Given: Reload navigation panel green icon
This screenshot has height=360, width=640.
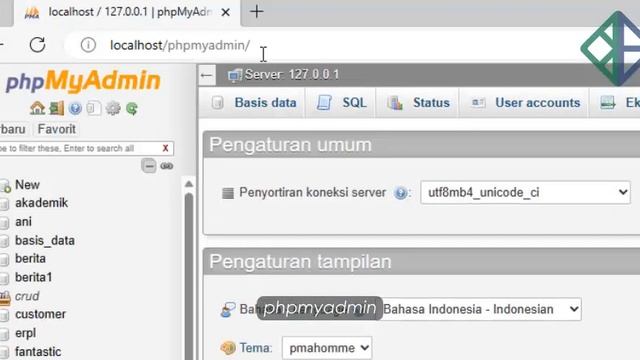Looking at the screenshot, I should pos(132,108).
